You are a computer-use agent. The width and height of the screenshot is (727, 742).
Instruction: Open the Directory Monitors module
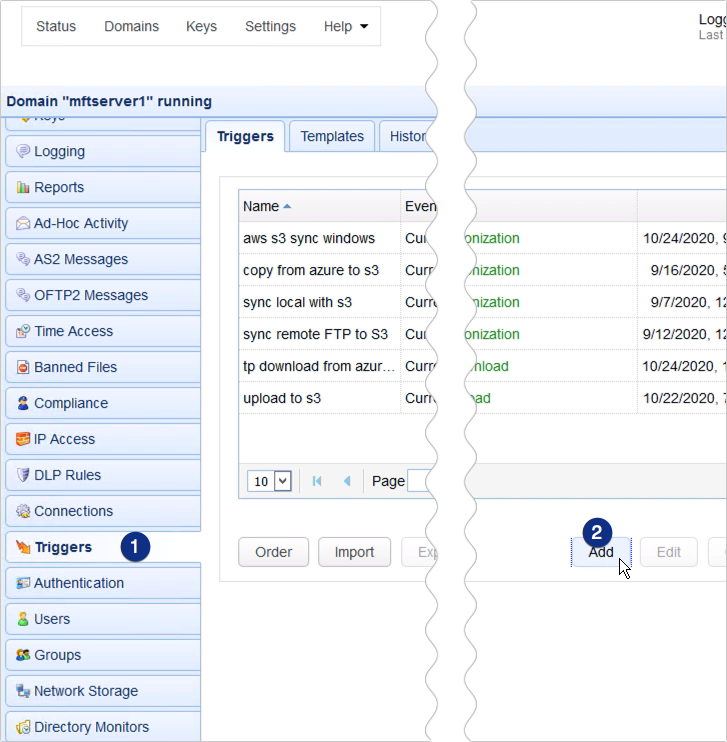(103, 726)
